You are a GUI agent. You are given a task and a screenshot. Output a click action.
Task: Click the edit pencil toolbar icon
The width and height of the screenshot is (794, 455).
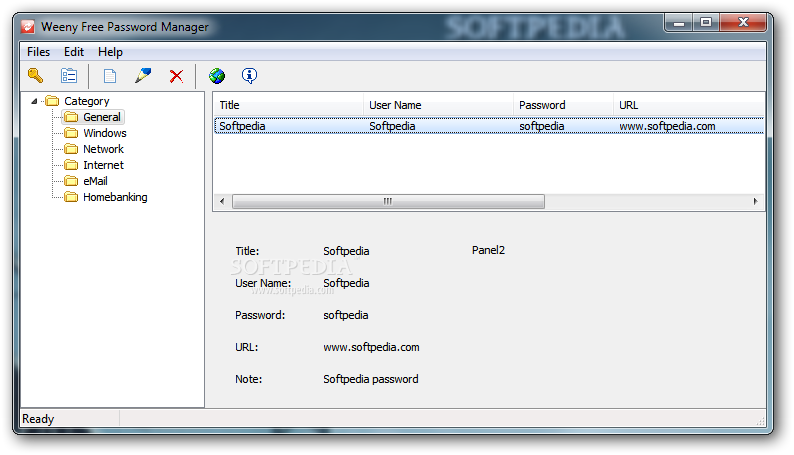[143, 75]
